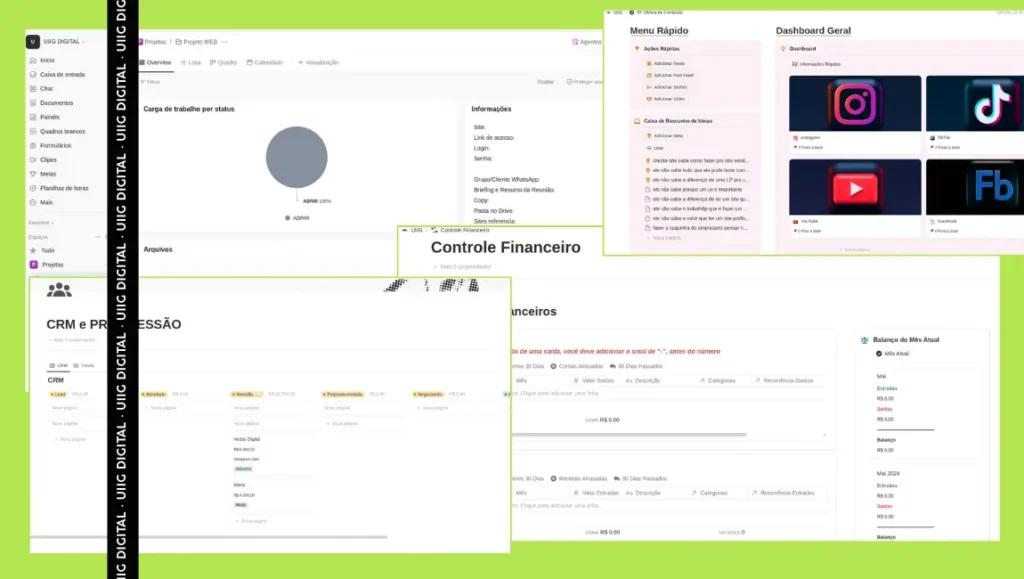1024x579 pixels.
Task: Expand hidden properties under CRM title
Action: (71, 341)
